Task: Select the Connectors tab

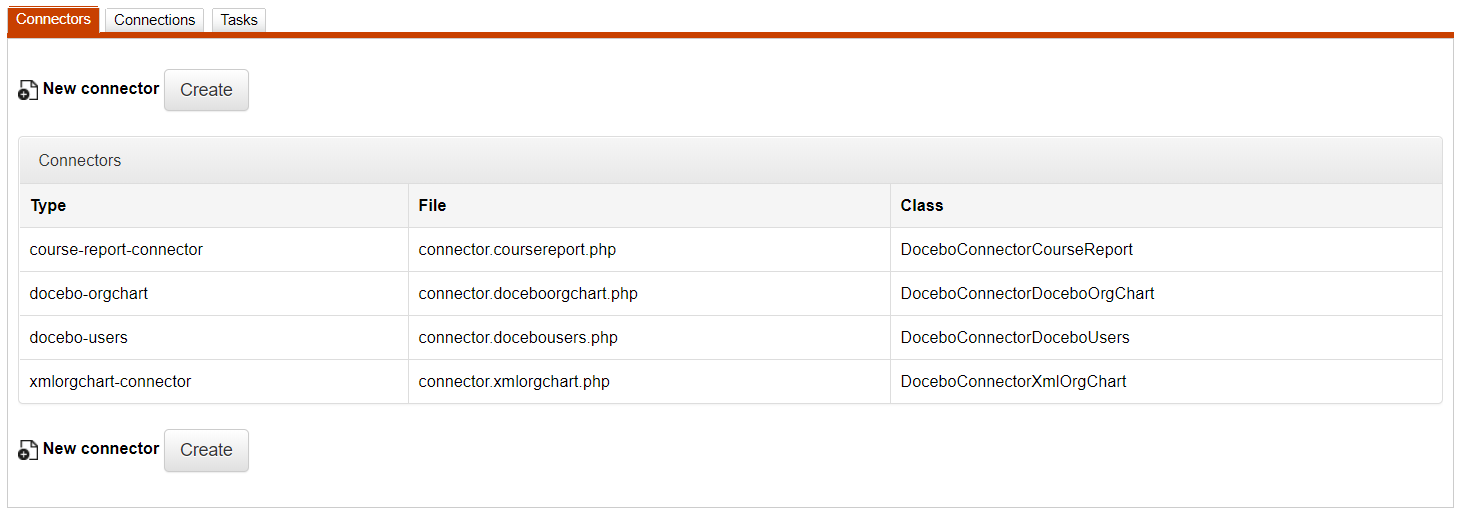Action: tap(53, 19)
